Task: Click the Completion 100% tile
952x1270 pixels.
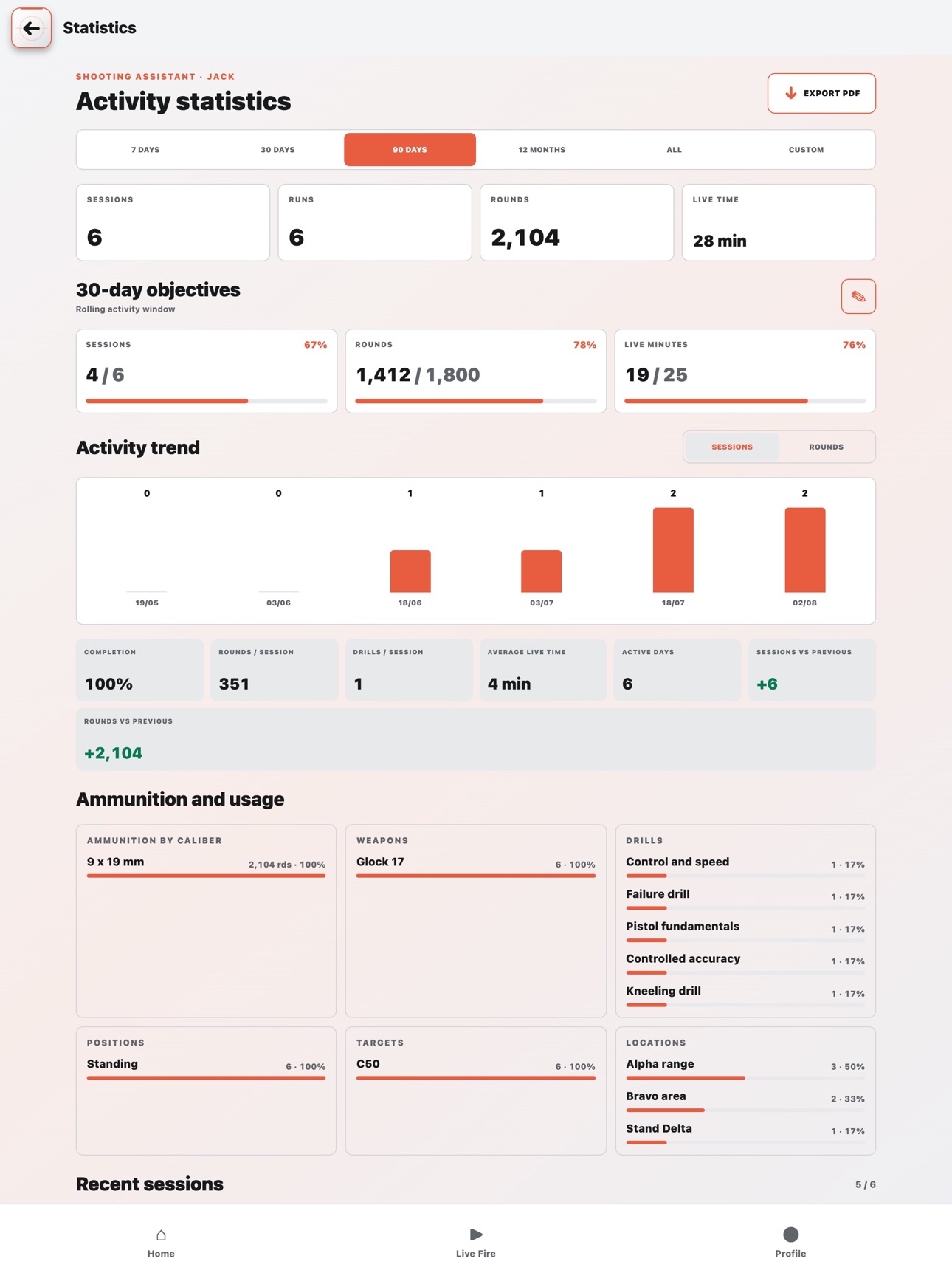Action: [139, 670]
